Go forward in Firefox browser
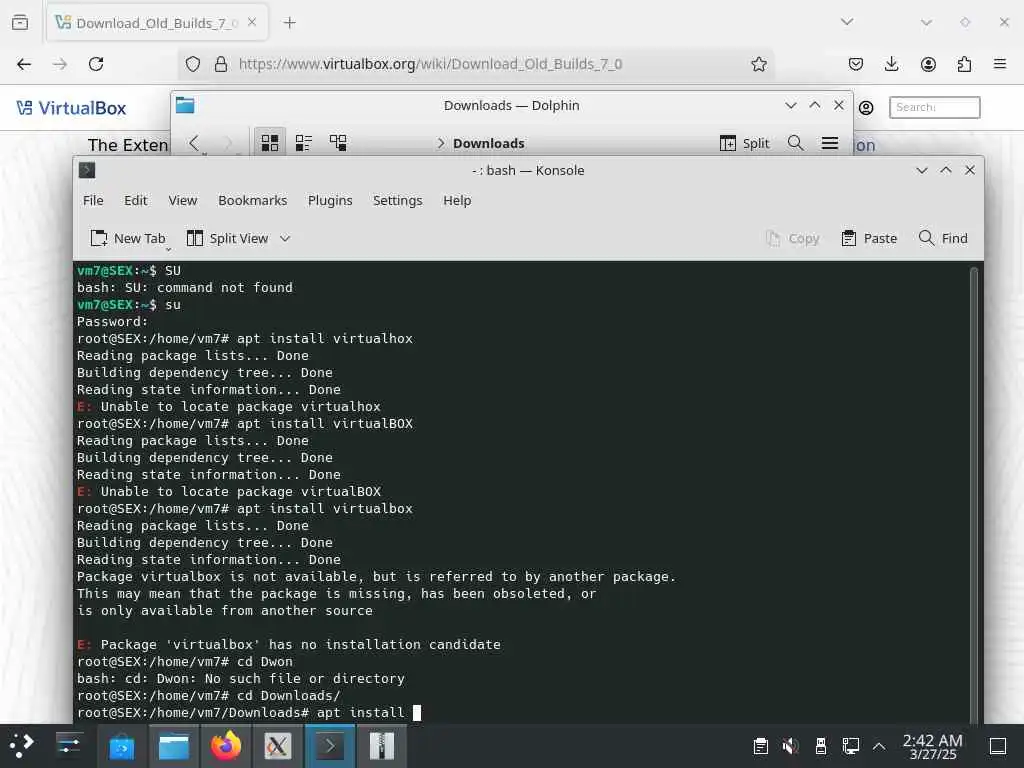The image size is (1024, 768). click(60, 64)
